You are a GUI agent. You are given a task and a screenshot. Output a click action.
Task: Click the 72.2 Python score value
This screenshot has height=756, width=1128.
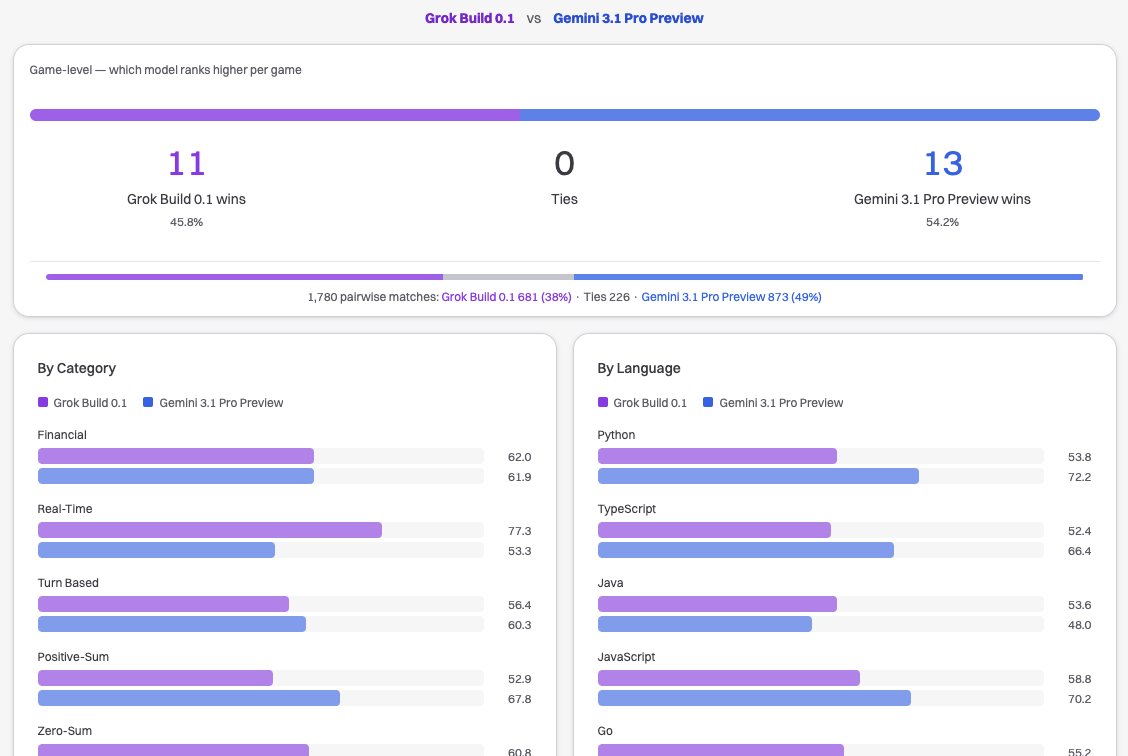click(x=1079, y=477)
